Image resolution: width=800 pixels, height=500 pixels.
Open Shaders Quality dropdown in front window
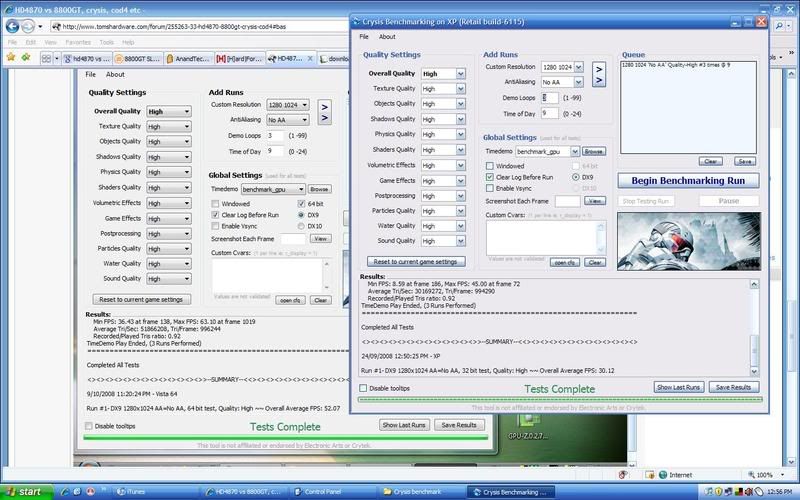click(461, 150)
